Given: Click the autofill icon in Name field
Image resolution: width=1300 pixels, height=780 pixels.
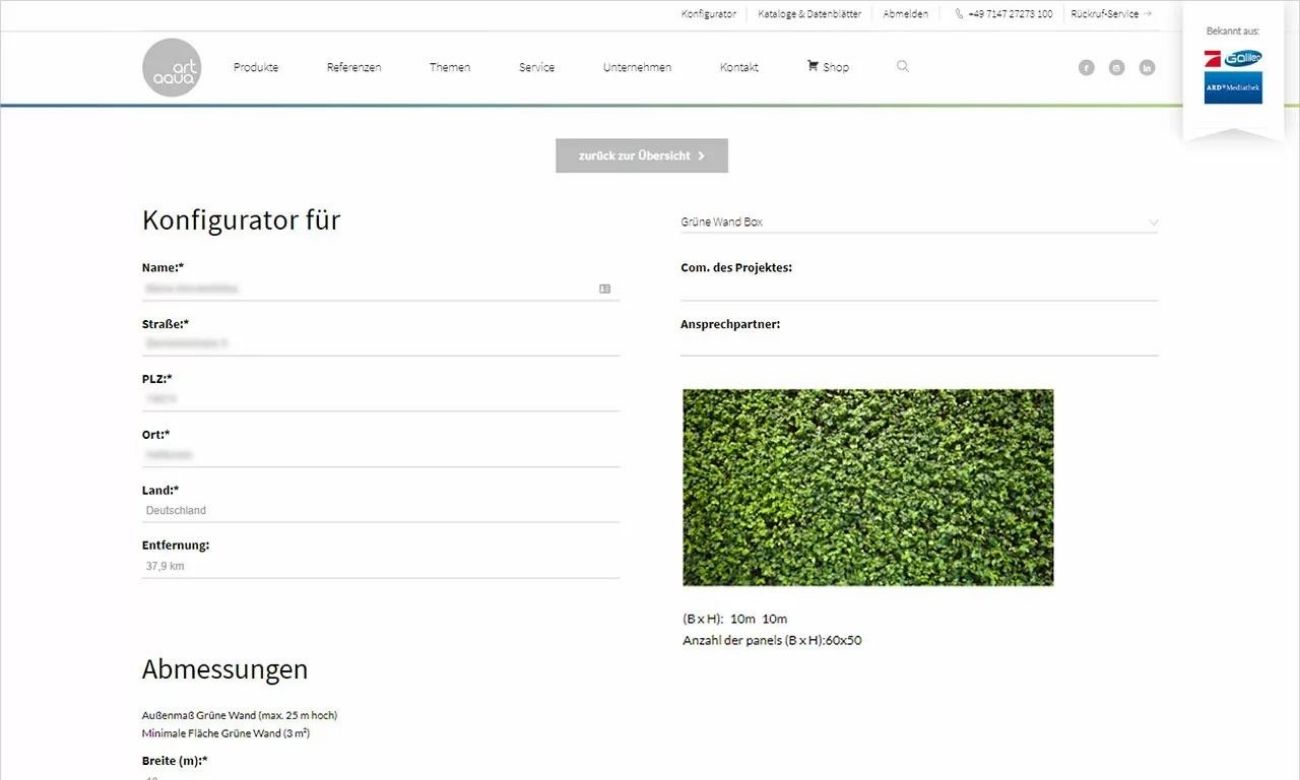Looking at the screenshot, I should pyautogui.click(x=605, y=288).
